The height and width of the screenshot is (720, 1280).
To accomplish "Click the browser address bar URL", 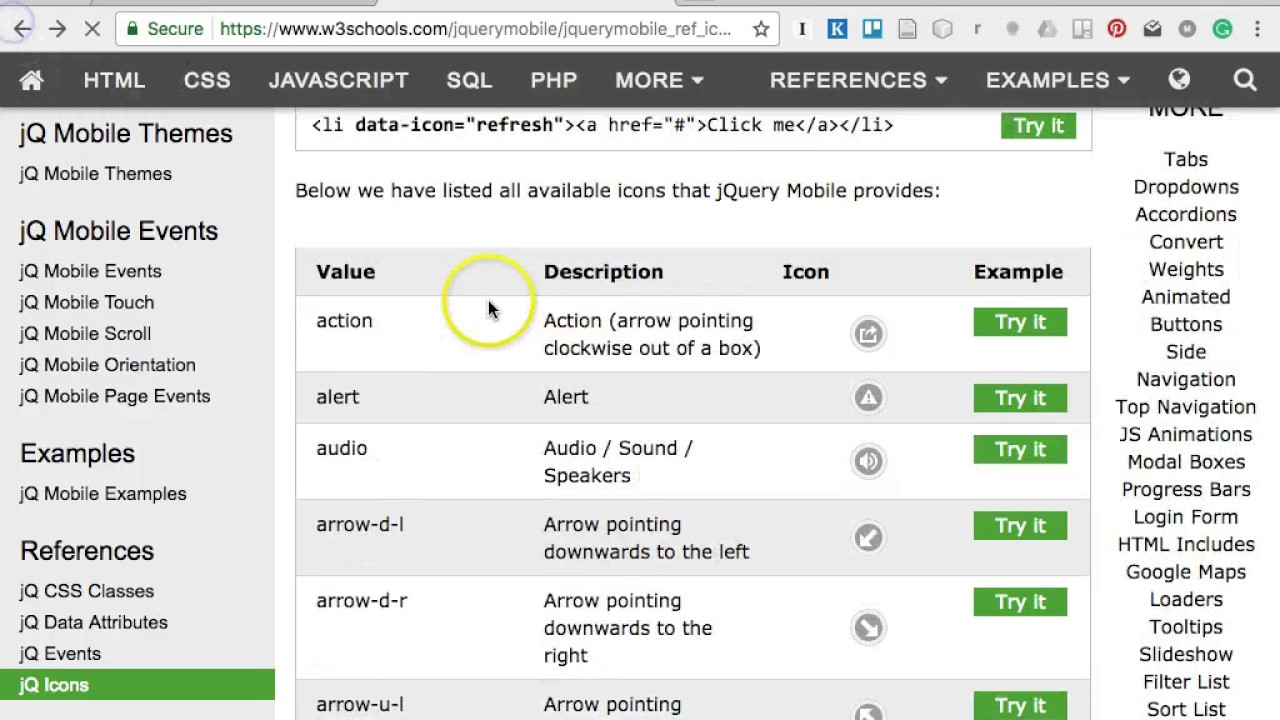I will click(475, 29).
